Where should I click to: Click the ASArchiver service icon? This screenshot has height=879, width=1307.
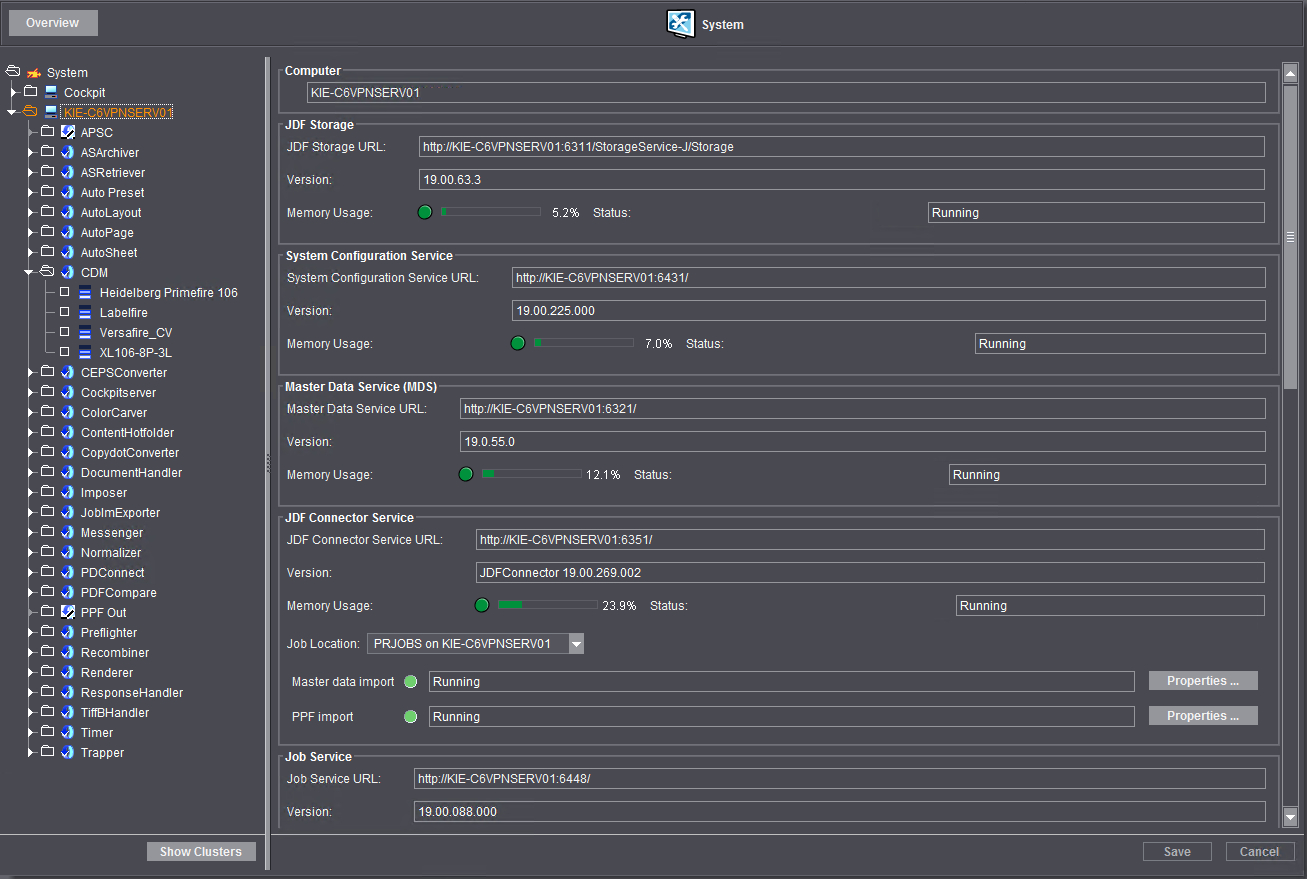pyautogui.click(x=67, y=152)
